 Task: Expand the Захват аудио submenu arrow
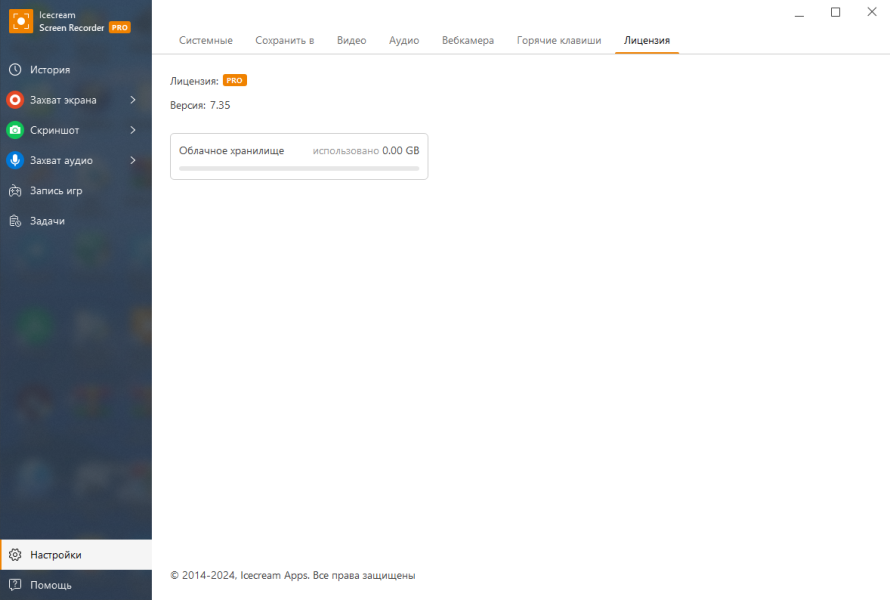(133, 160)
